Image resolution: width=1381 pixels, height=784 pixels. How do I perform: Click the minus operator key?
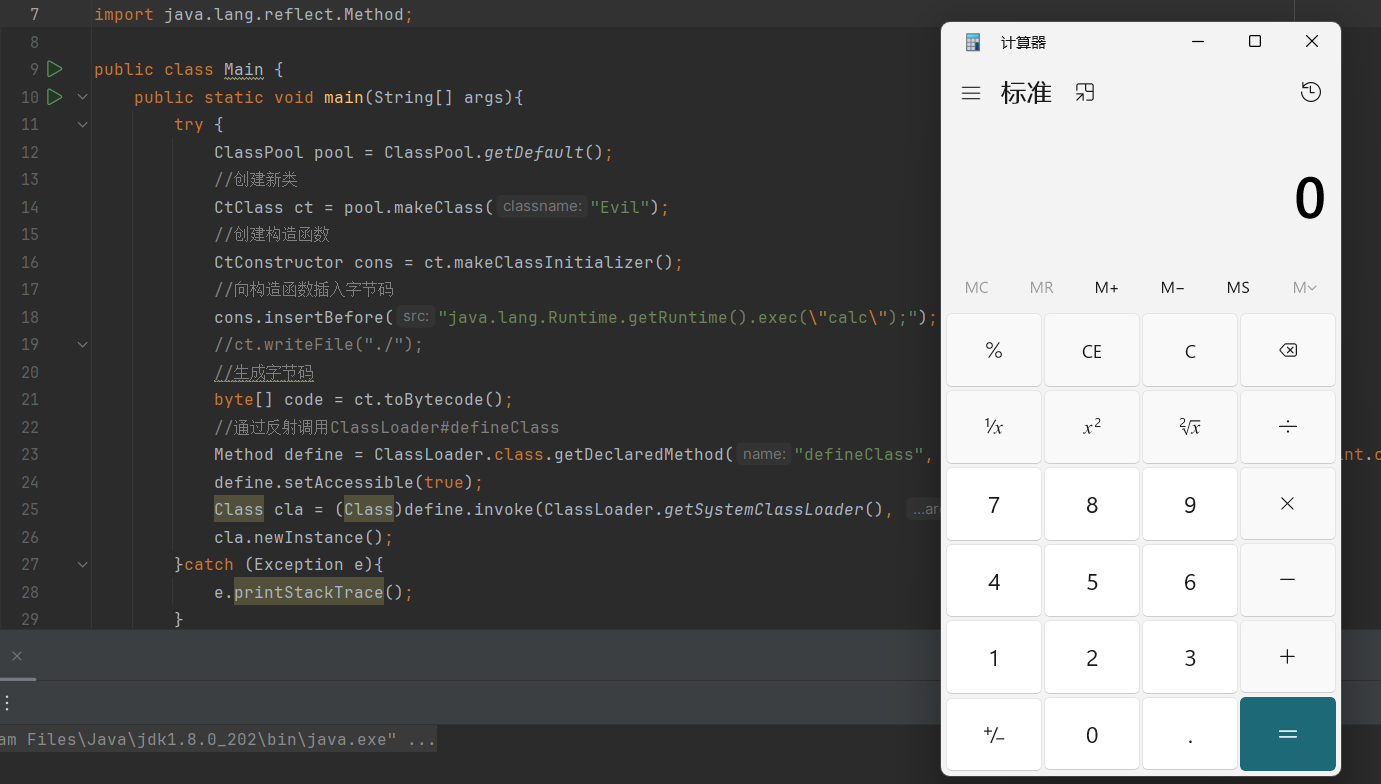[x=1288, y=581]
